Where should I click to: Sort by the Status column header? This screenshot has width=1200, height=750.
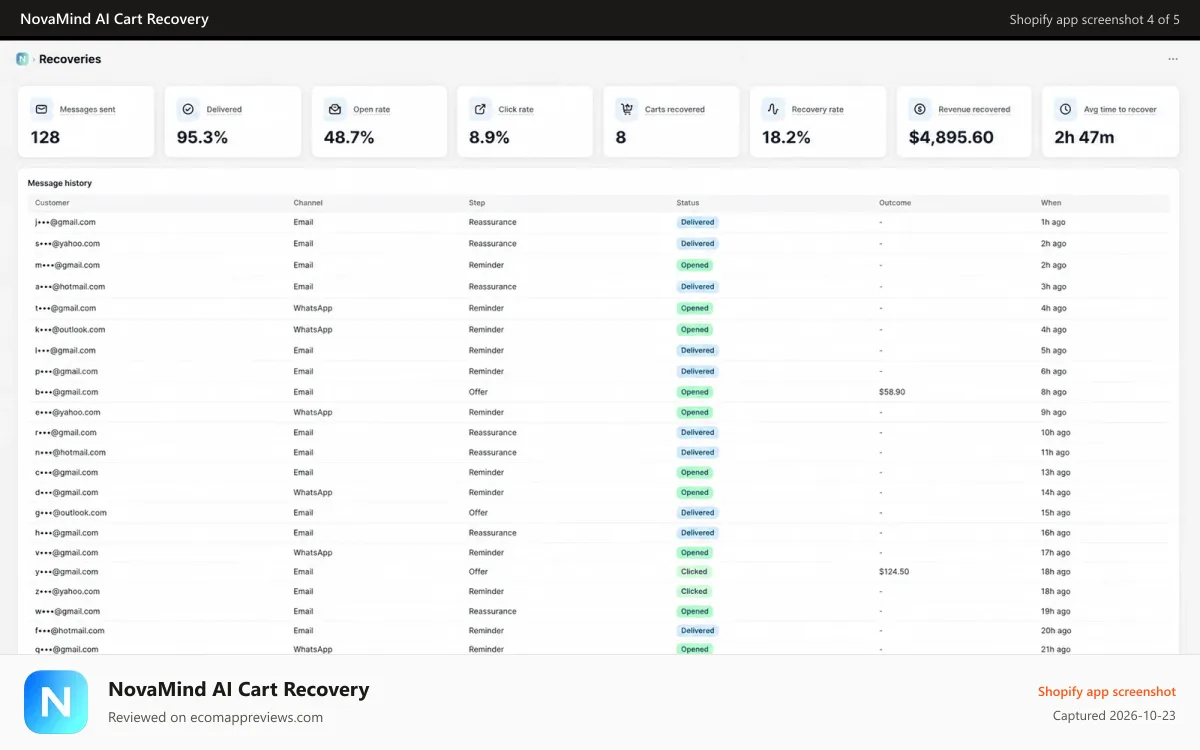688,203
